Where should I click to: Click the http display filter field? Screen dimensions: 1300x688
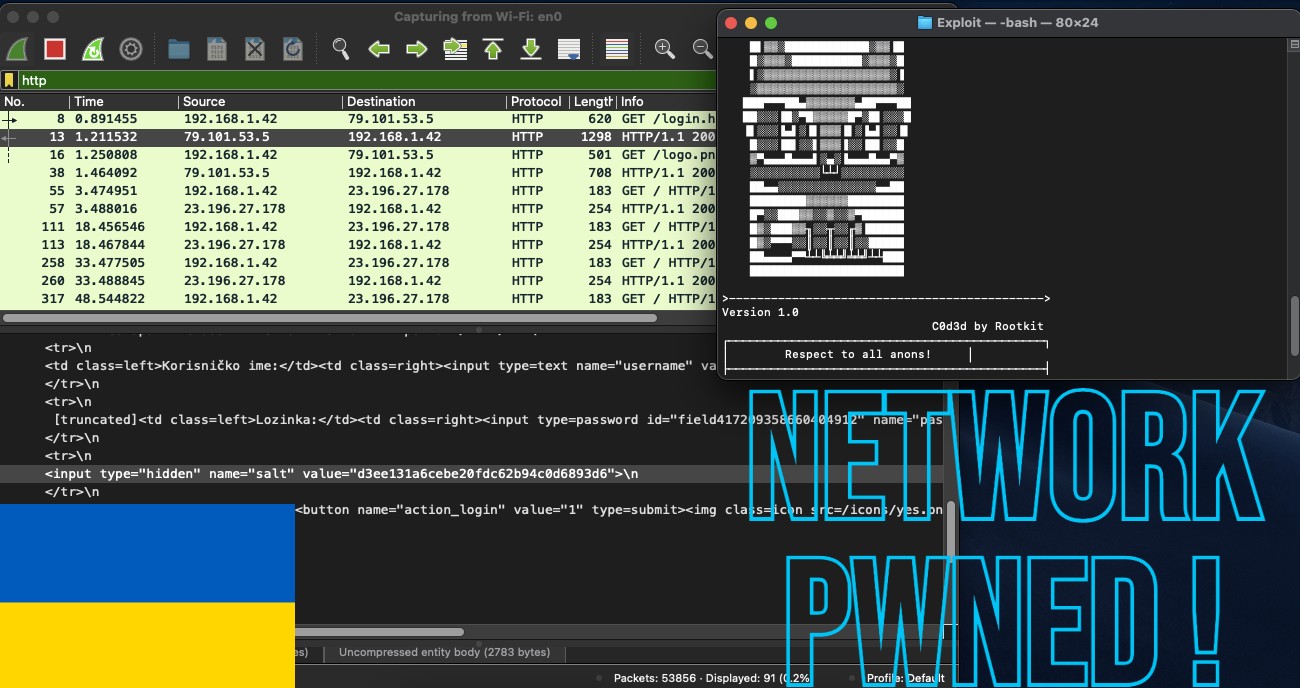click(366, 80)
